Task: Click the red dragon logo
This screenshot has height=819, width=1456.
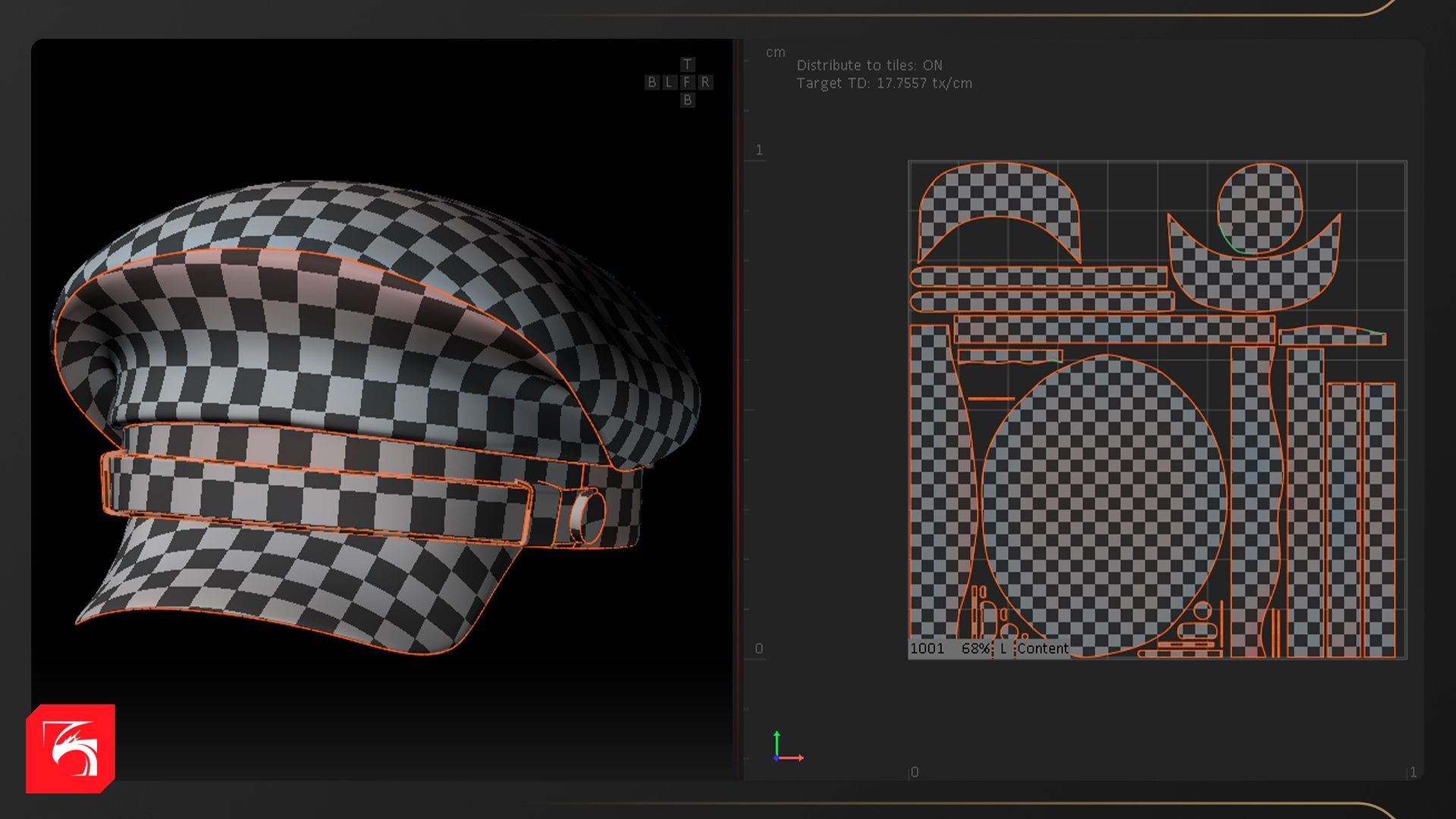Action: (71, 748)
